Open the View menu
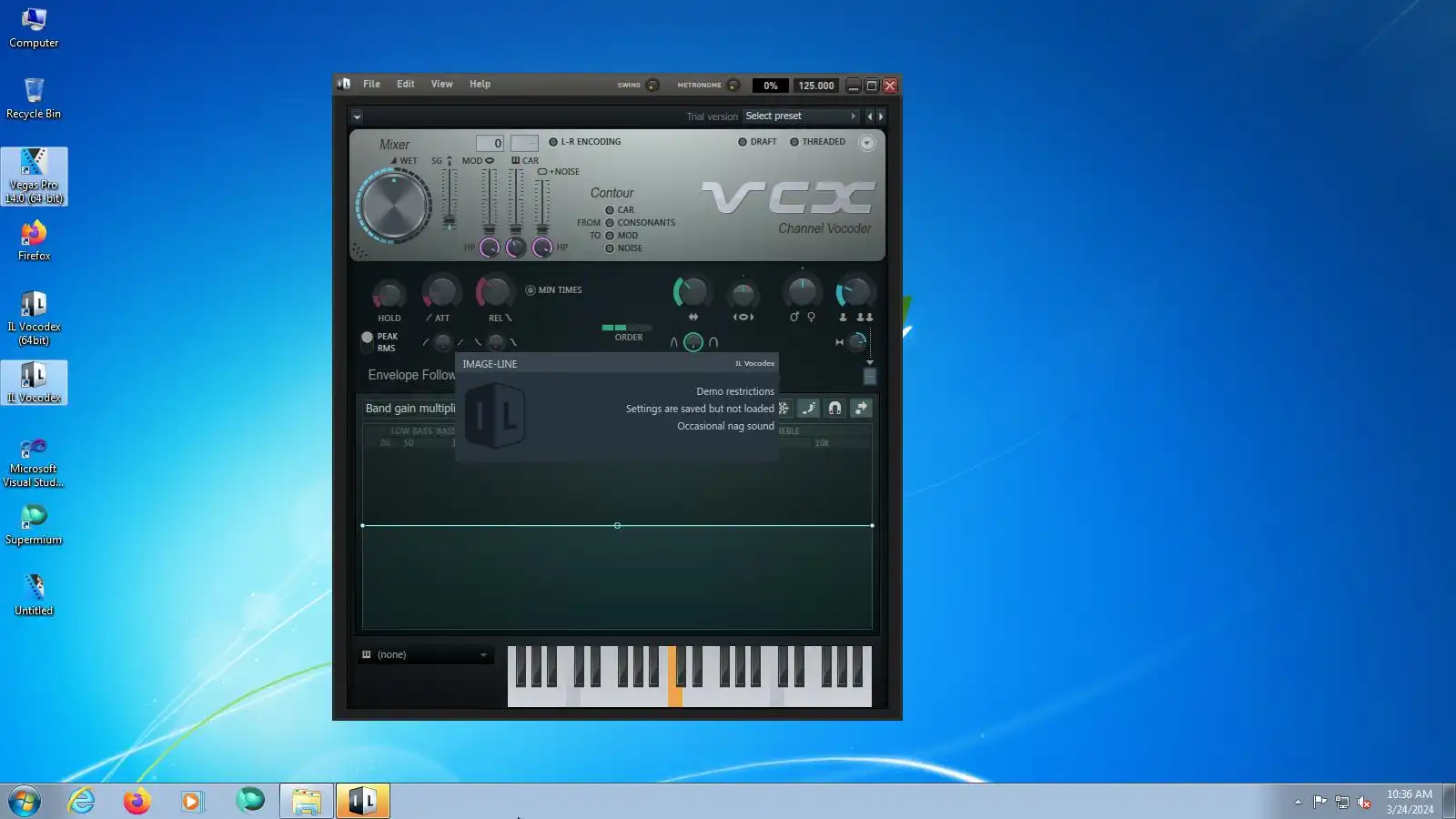Image resolution: width=1456 pixels, height=819 pixels. [x=441, y=84]
